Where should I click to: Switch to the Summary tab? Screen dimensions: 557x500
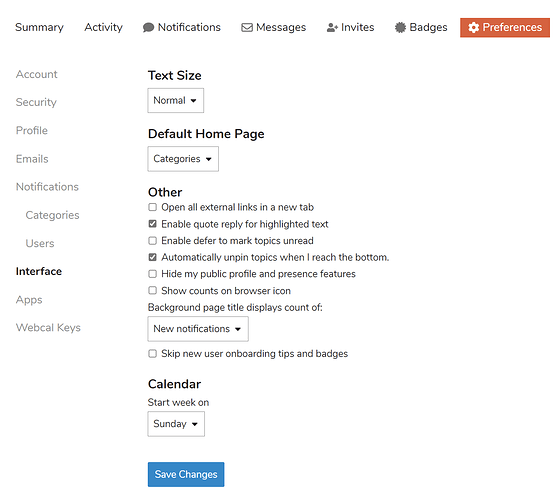(x=39, y=27)
